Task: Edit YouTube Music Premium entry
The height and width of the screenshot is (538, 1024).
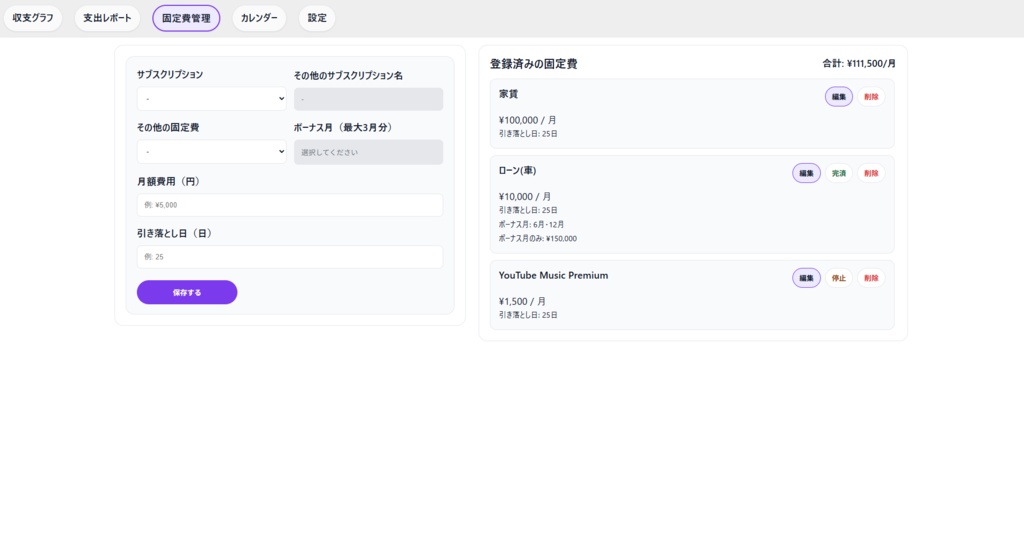Action: pyautogui.click(x=807, y=278)
